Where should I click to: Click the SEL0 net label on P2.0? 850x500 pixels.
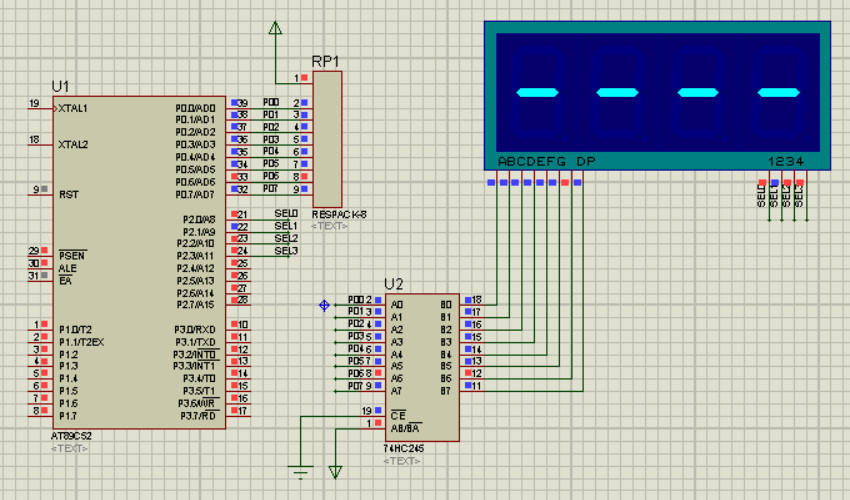pyautogui.click(x=286, y=213)
